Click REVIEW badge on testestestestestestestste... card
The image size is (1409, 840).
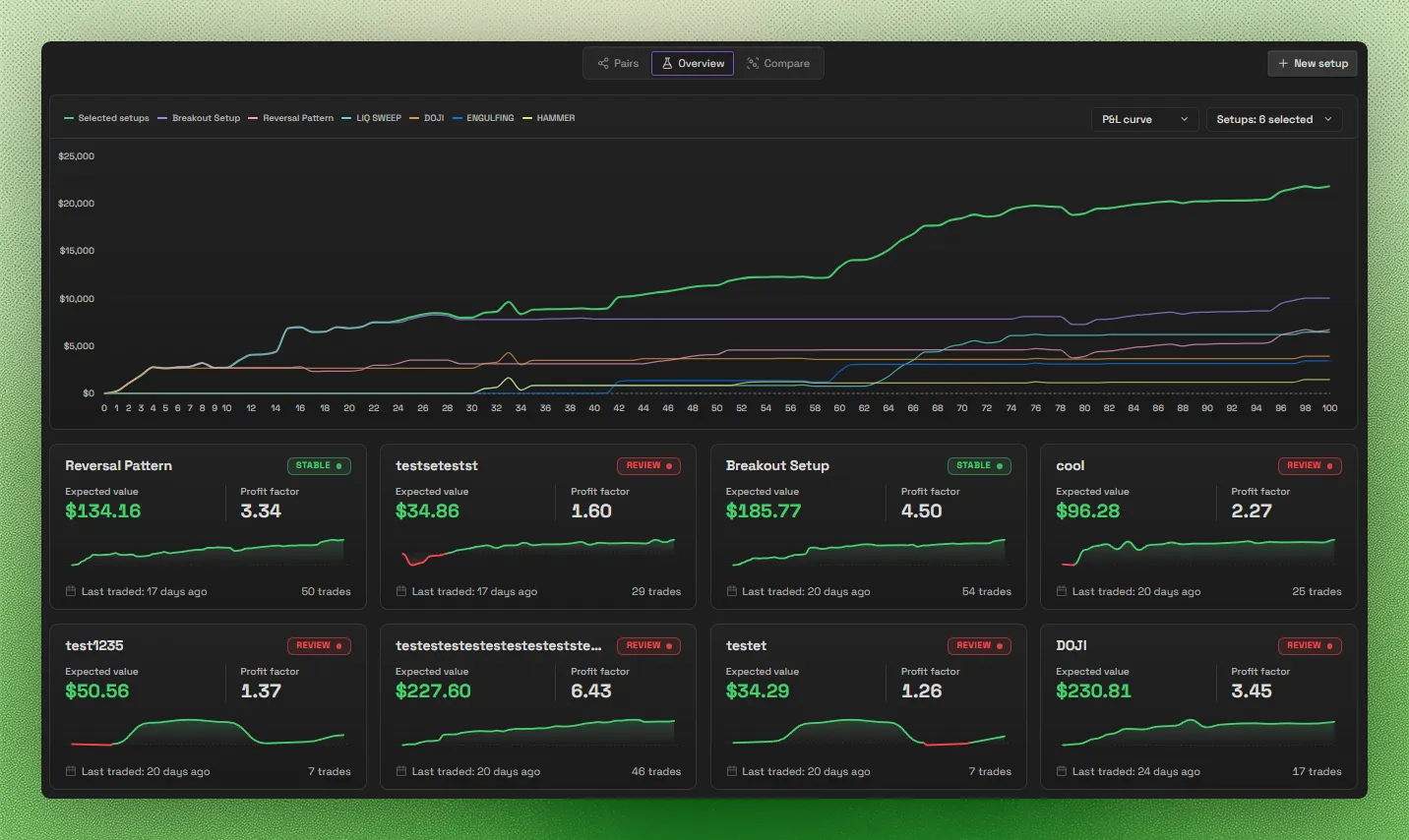click(649, 645)
